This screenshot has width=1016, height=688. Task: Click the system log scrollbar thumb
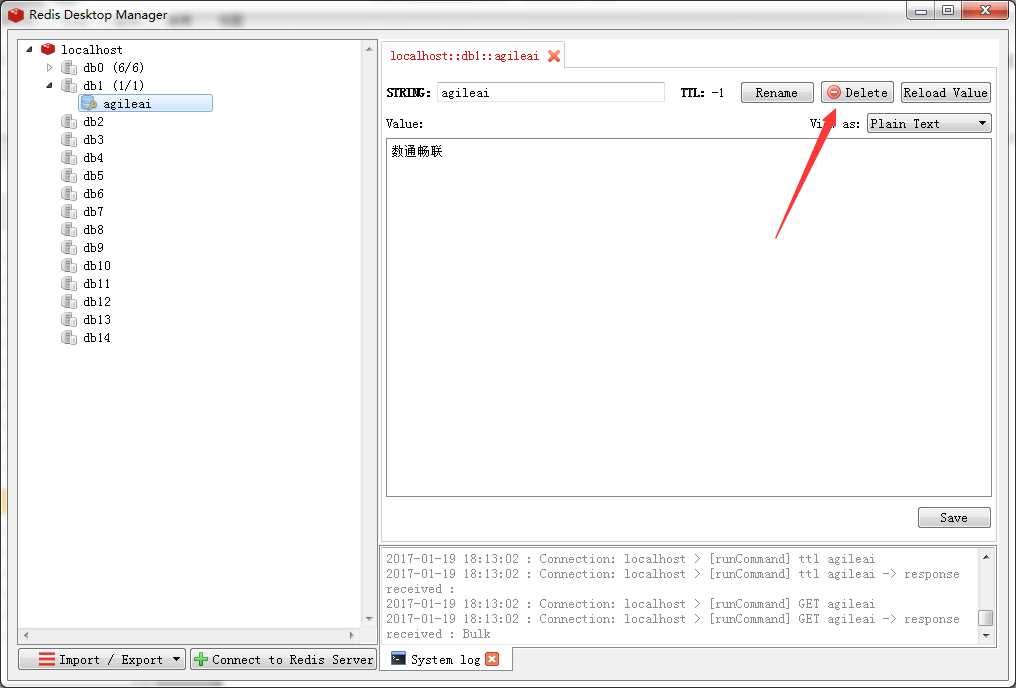click(x=986, y=617)
